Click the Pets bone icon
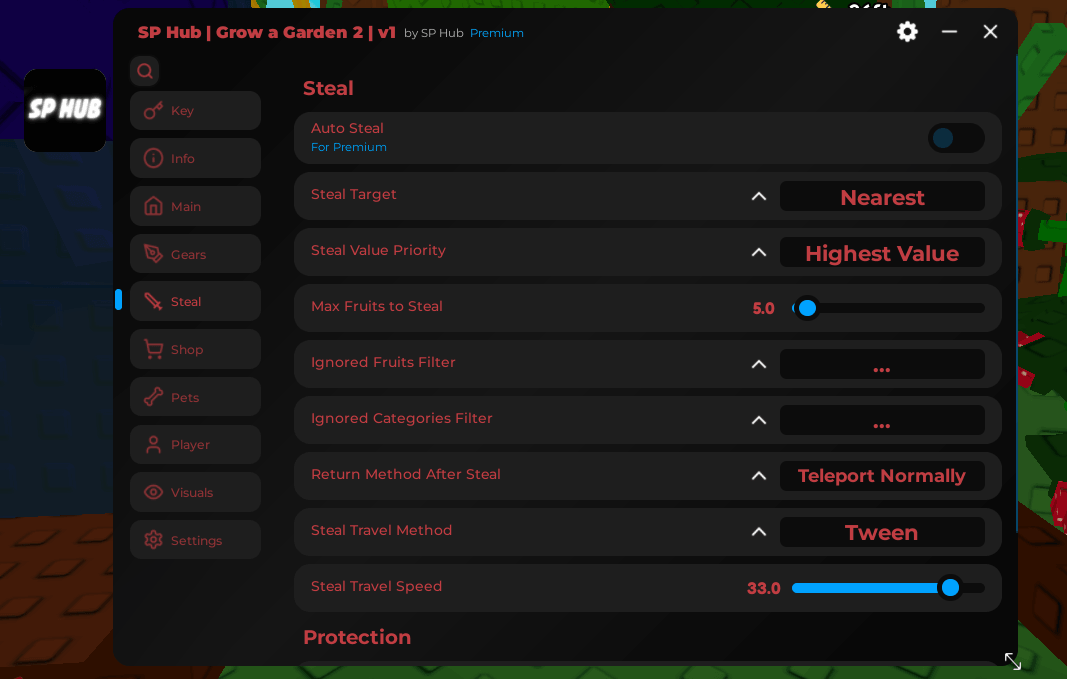The width and height of the screenshot is (1067, 679). pyautogui.click(x=153, y=397)
